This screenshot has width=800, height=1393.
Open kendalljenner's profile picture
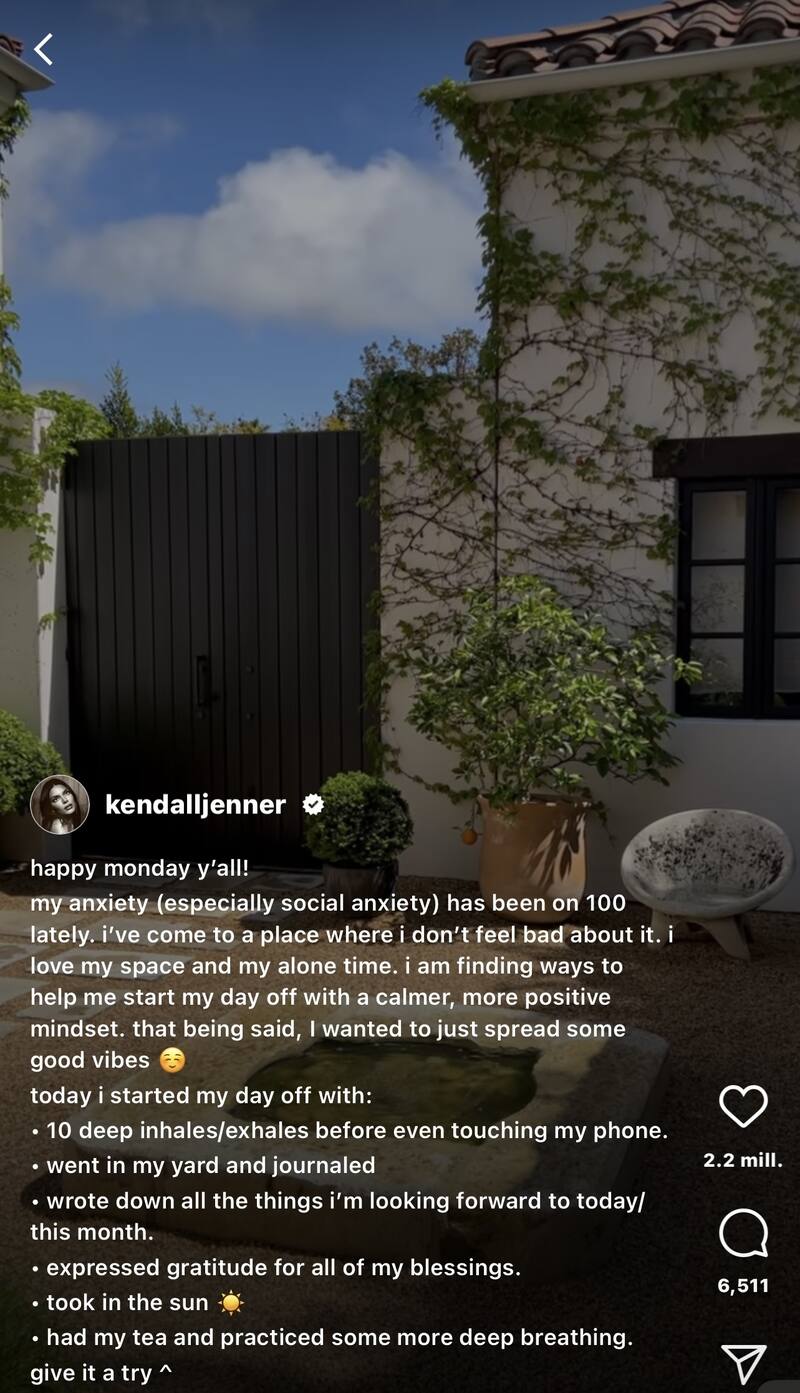(x=60, y=804)
